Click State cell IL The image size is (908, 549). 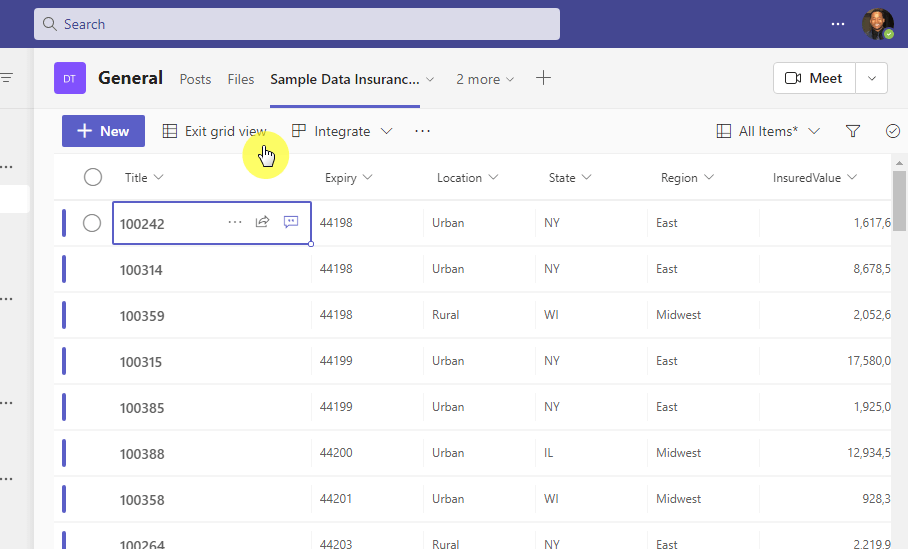[x=591, y=453]
